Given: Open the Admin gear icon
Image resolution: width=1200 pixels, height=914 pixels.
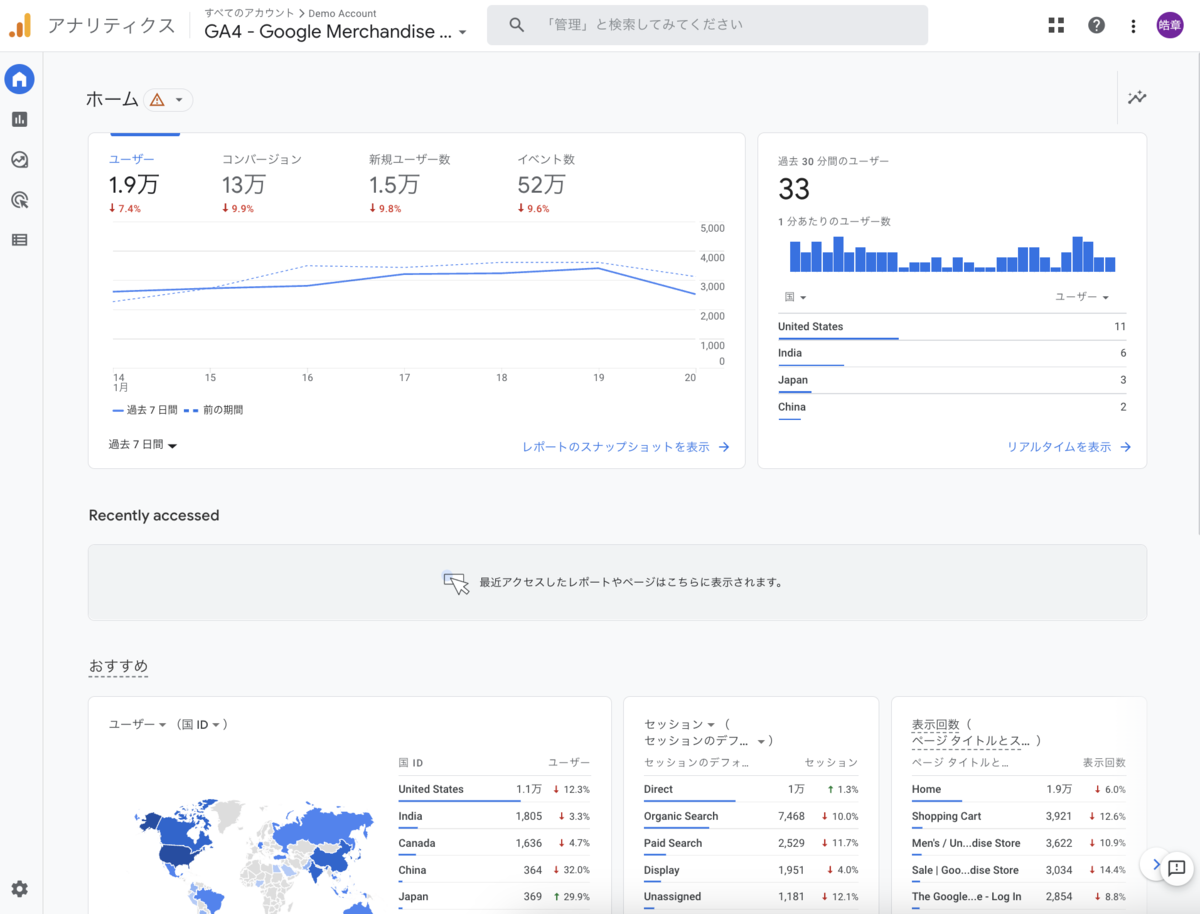Looking at the screenshot, I should point(19,889).
